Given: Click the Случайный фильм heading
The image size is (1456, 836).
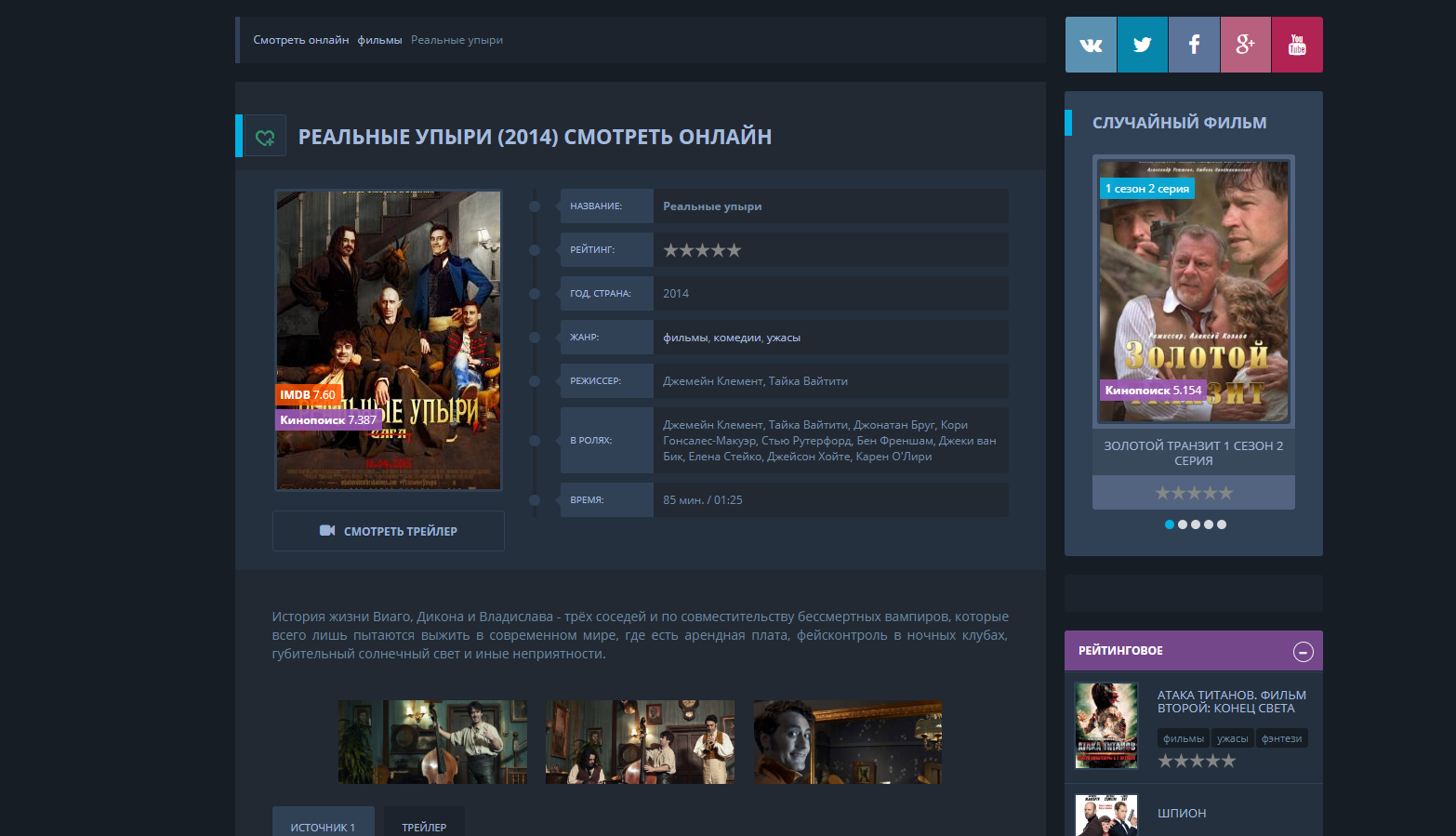Looking at the screenshot, I should pos(1179,123).
